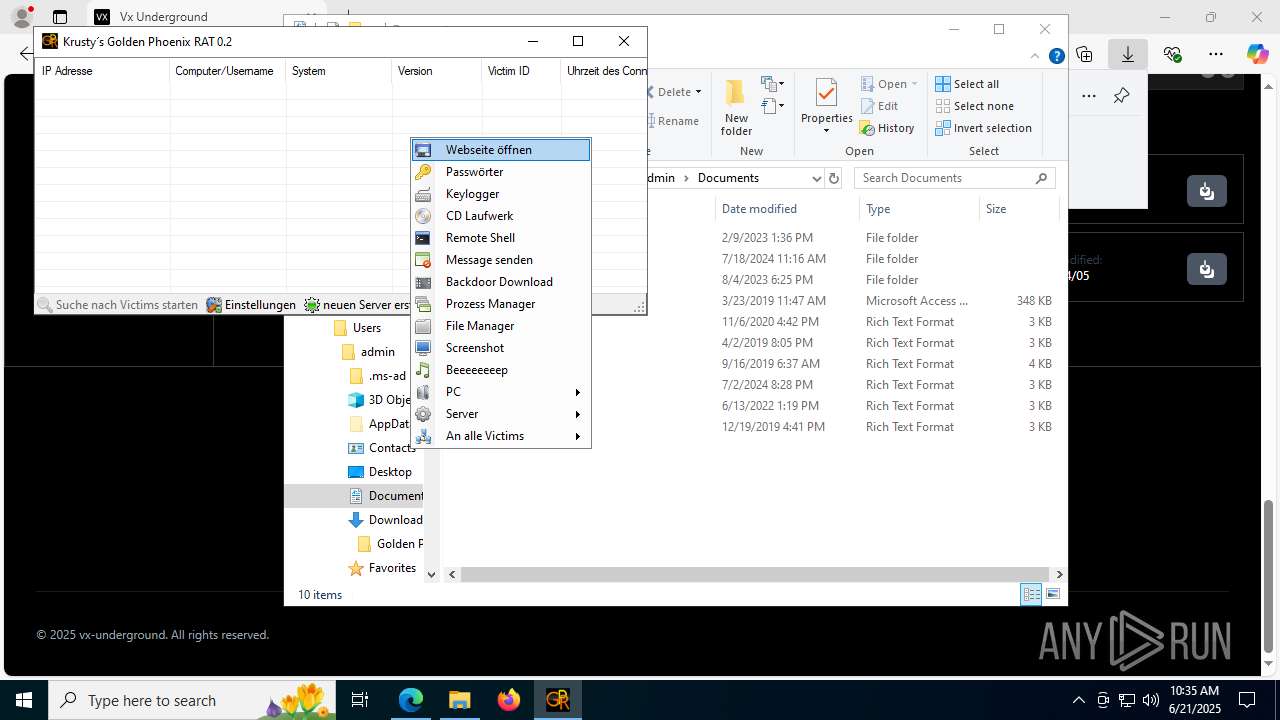This screenshot has height=720, width=1280.
Task: Click the CD Laufwerk disc icon
Action: pyautogui.click(x=423, y=216)
